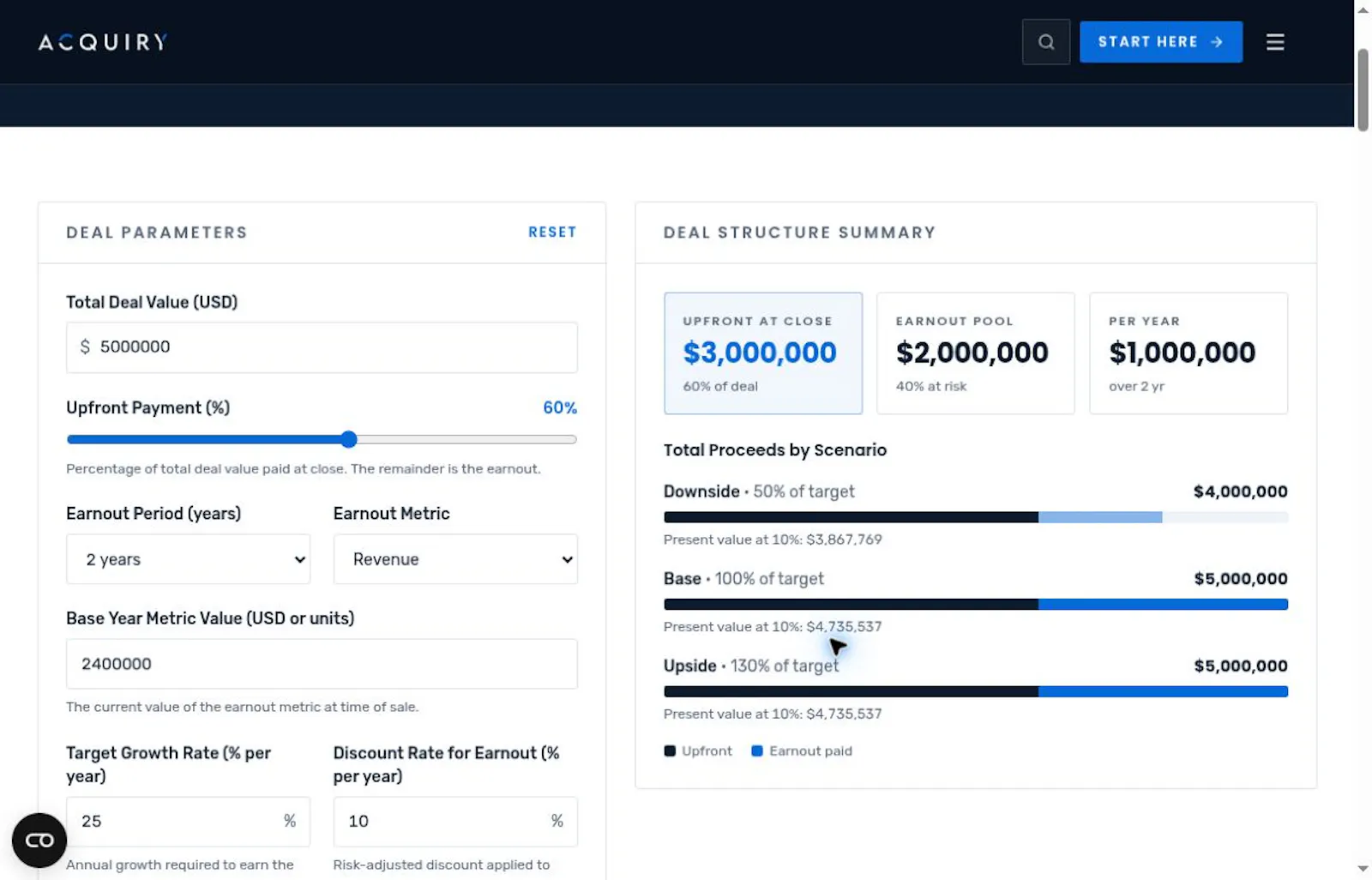The height and width of the screenshot is (880, 1372).
Task: Click the Upfront legend swatch
Action: [670, 751]
